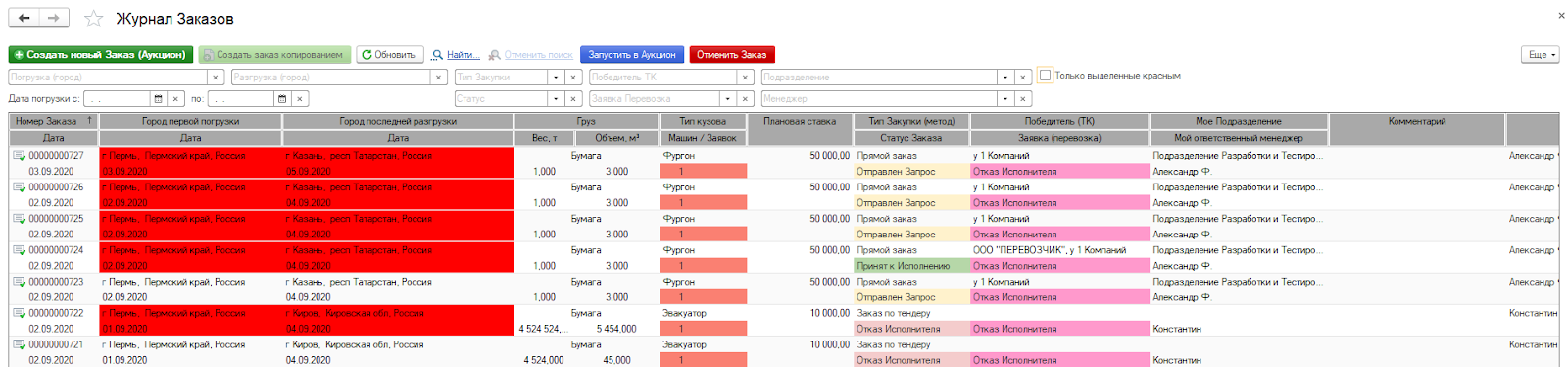
Task: Select ООО "ПЕРЕВОЗЧИК", у 1 Компаний cell
Action: tap(1059, 250)
